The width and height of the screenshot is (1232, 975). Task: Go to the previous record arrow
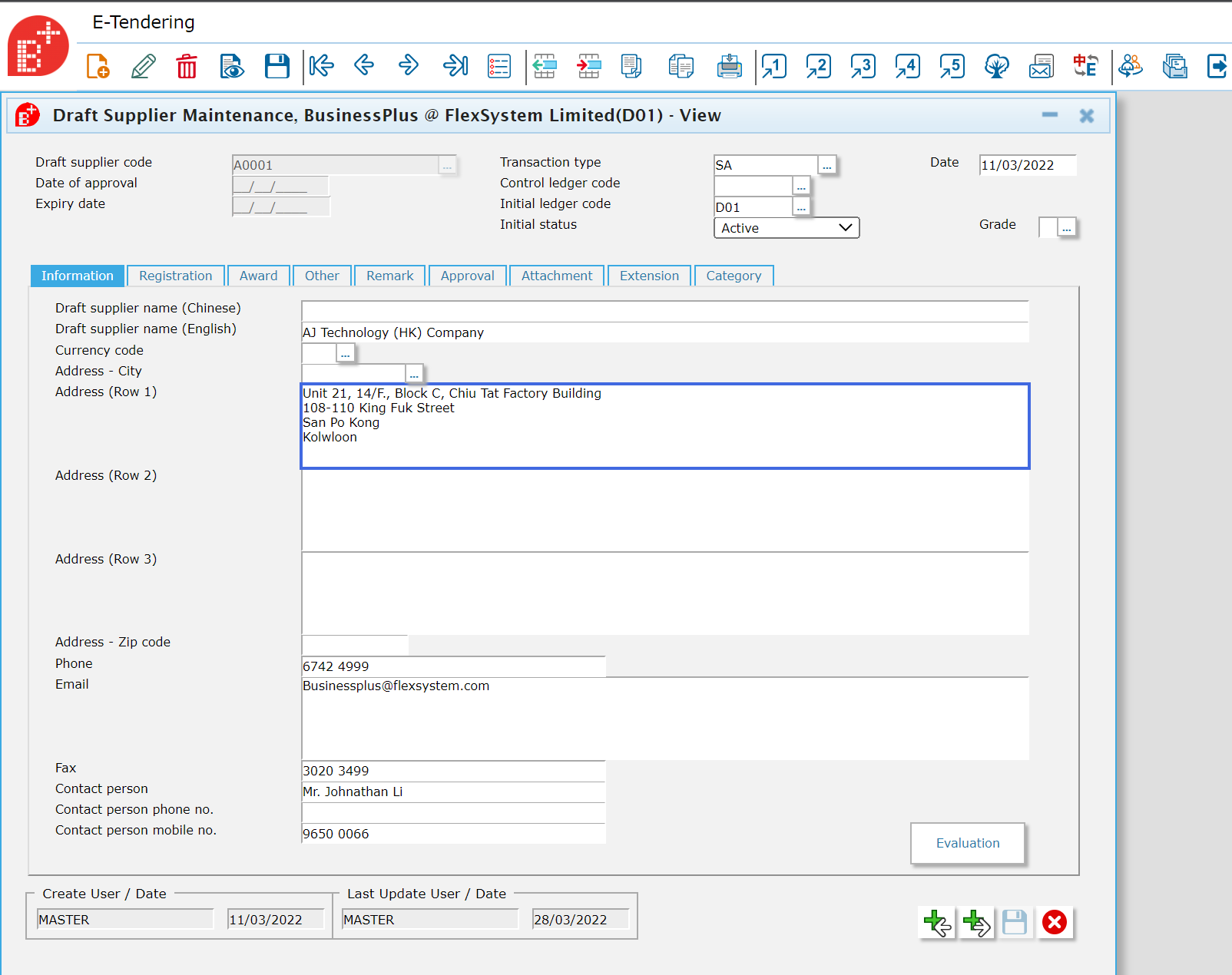coord(364,65)
